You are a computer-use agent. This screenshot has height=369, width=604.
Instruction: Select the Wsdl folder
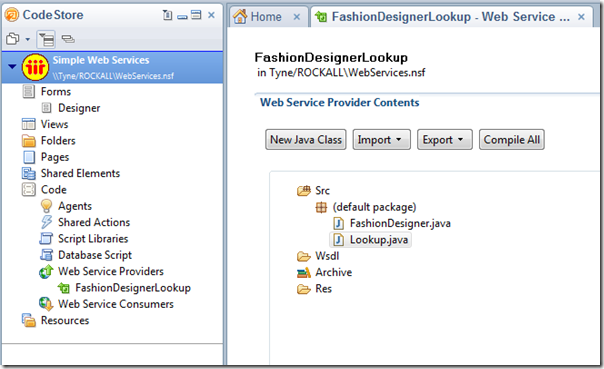click(x=327, y=256)
